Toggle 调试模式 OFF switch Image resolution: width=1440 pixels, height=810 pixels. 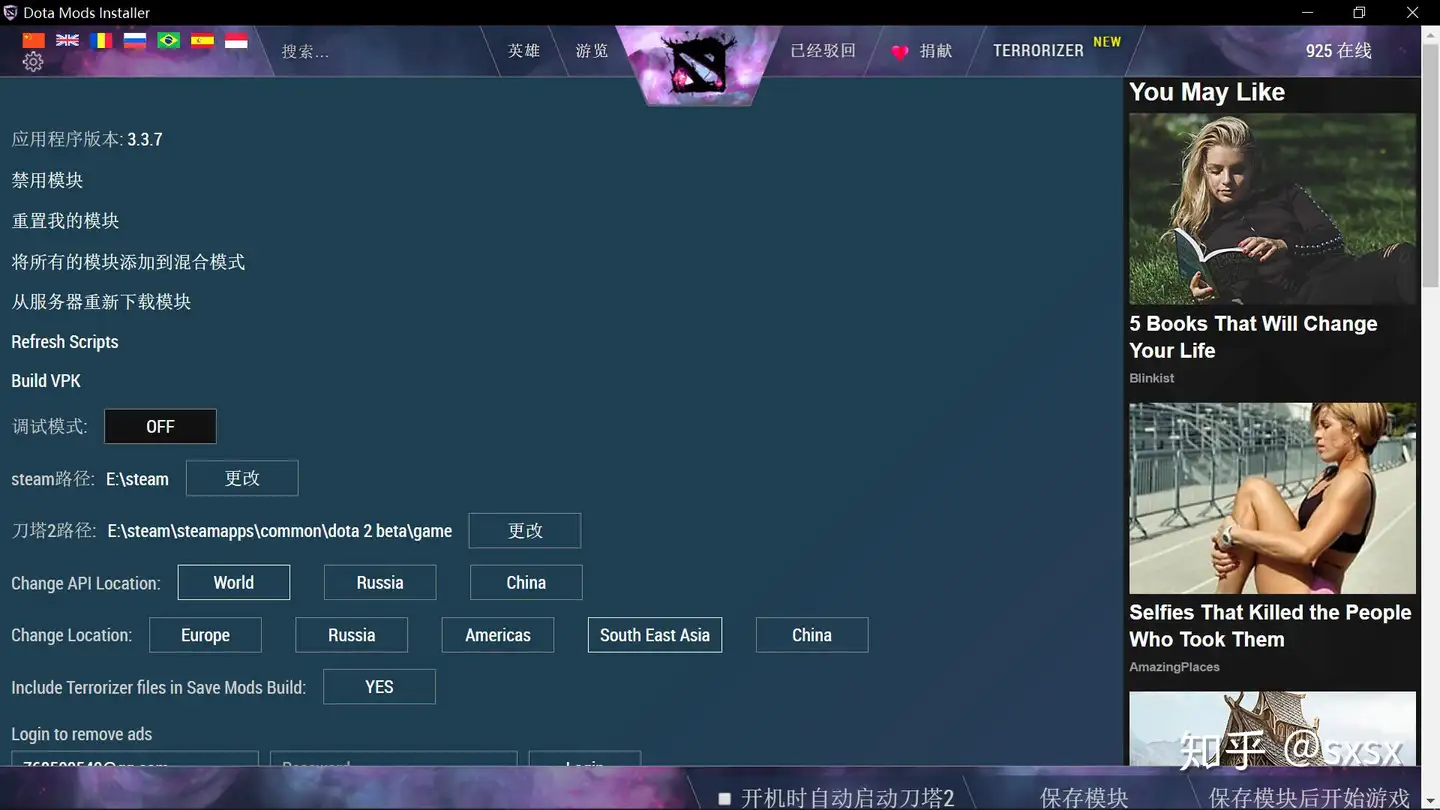click(x=160, y=426)
